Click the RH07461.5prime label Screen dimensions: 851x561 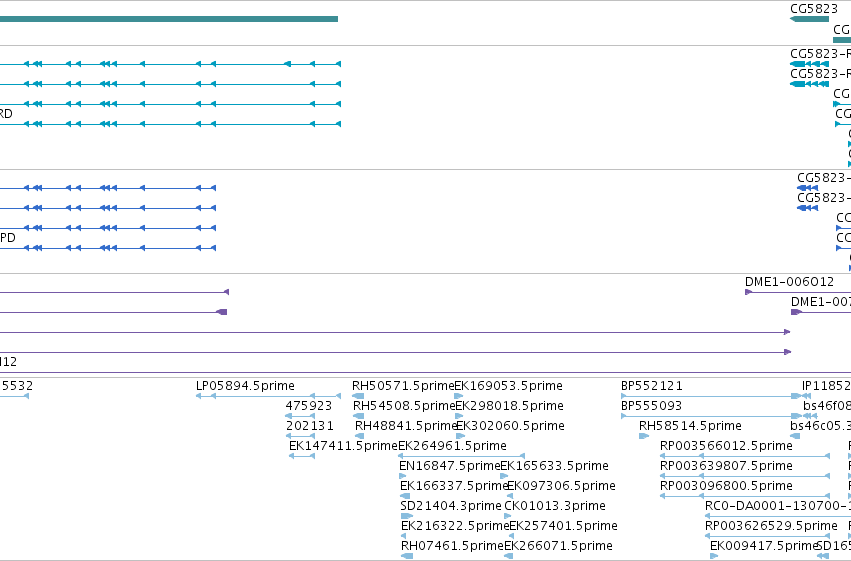[x=452, y=546]
